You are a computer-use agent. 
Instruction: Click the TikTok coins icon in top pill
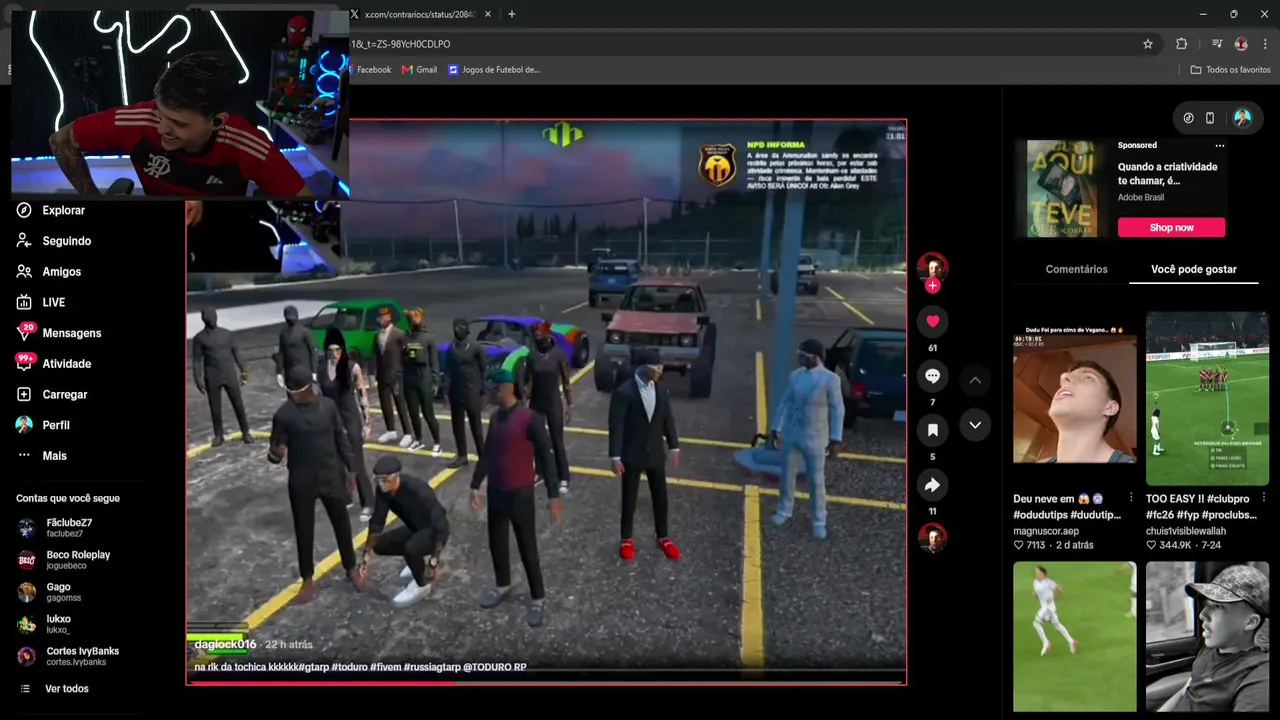point(1188,118)
